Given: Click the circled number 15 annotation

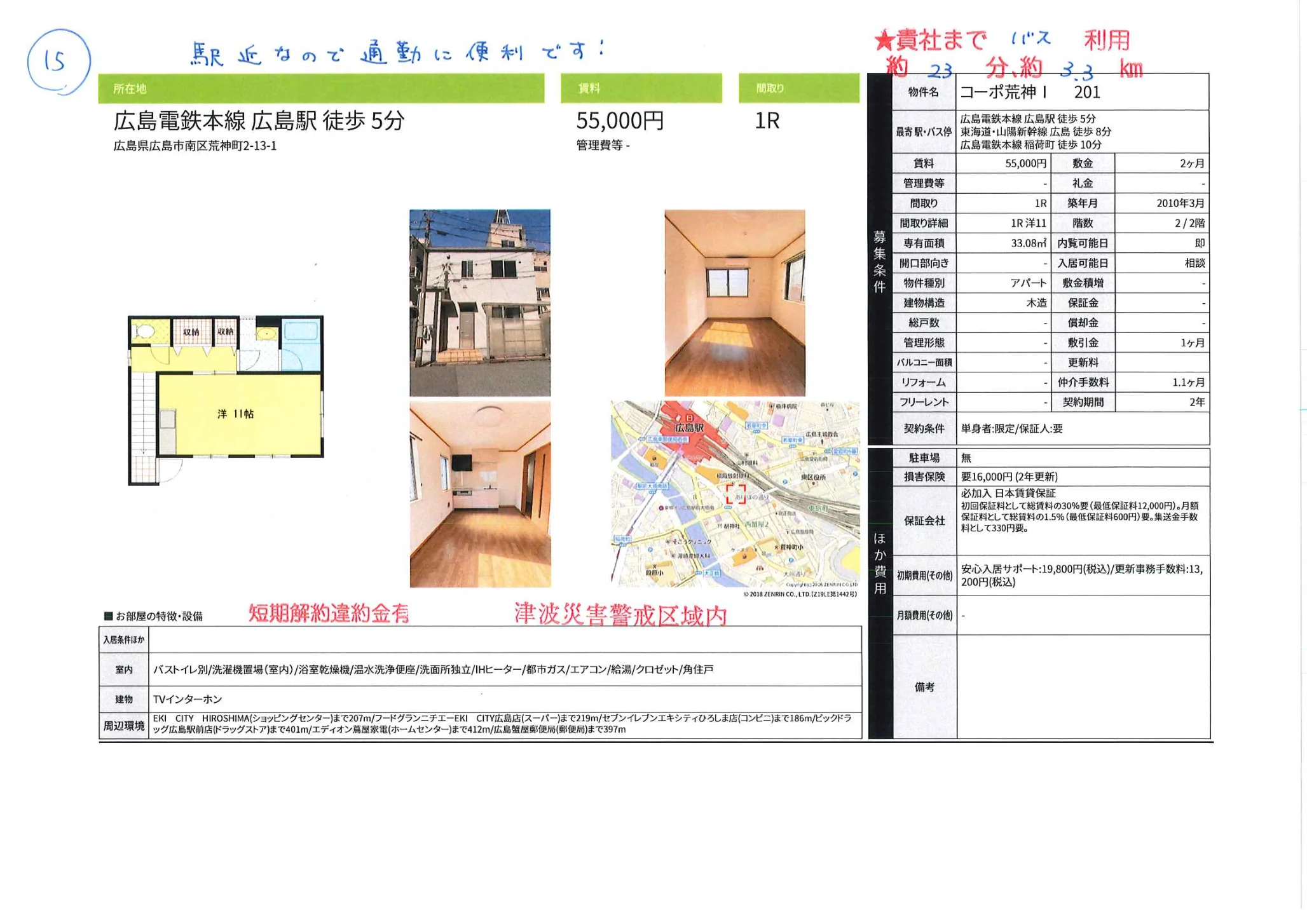Looking at the screenshot, I should [58, 62].
